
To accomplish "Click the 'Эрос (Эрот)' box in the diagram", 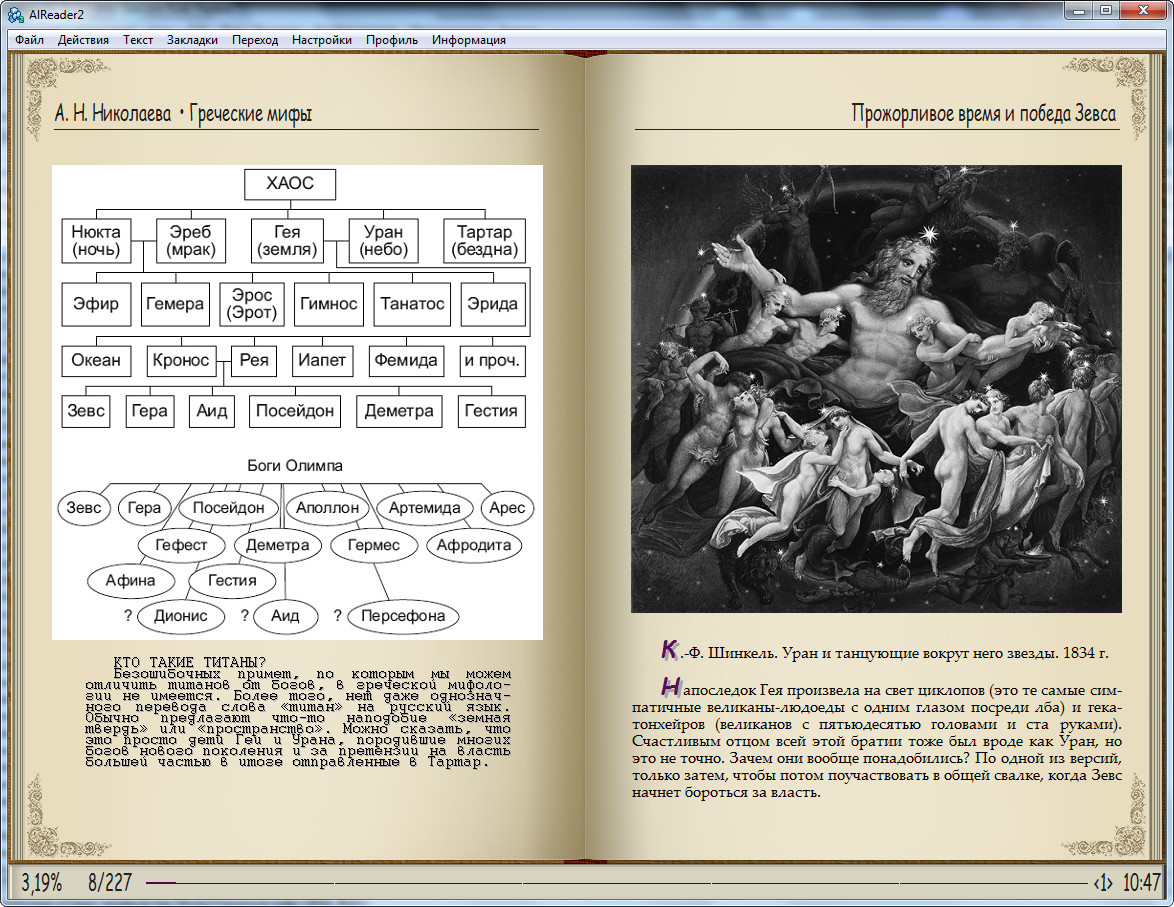I will [x=252, y=304].
